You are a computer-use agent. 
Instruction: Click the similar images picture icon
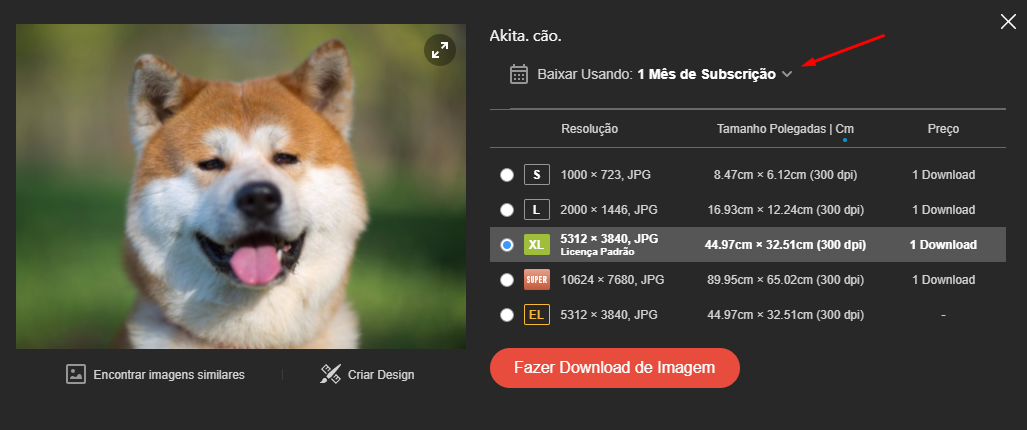tap(76, 374)
